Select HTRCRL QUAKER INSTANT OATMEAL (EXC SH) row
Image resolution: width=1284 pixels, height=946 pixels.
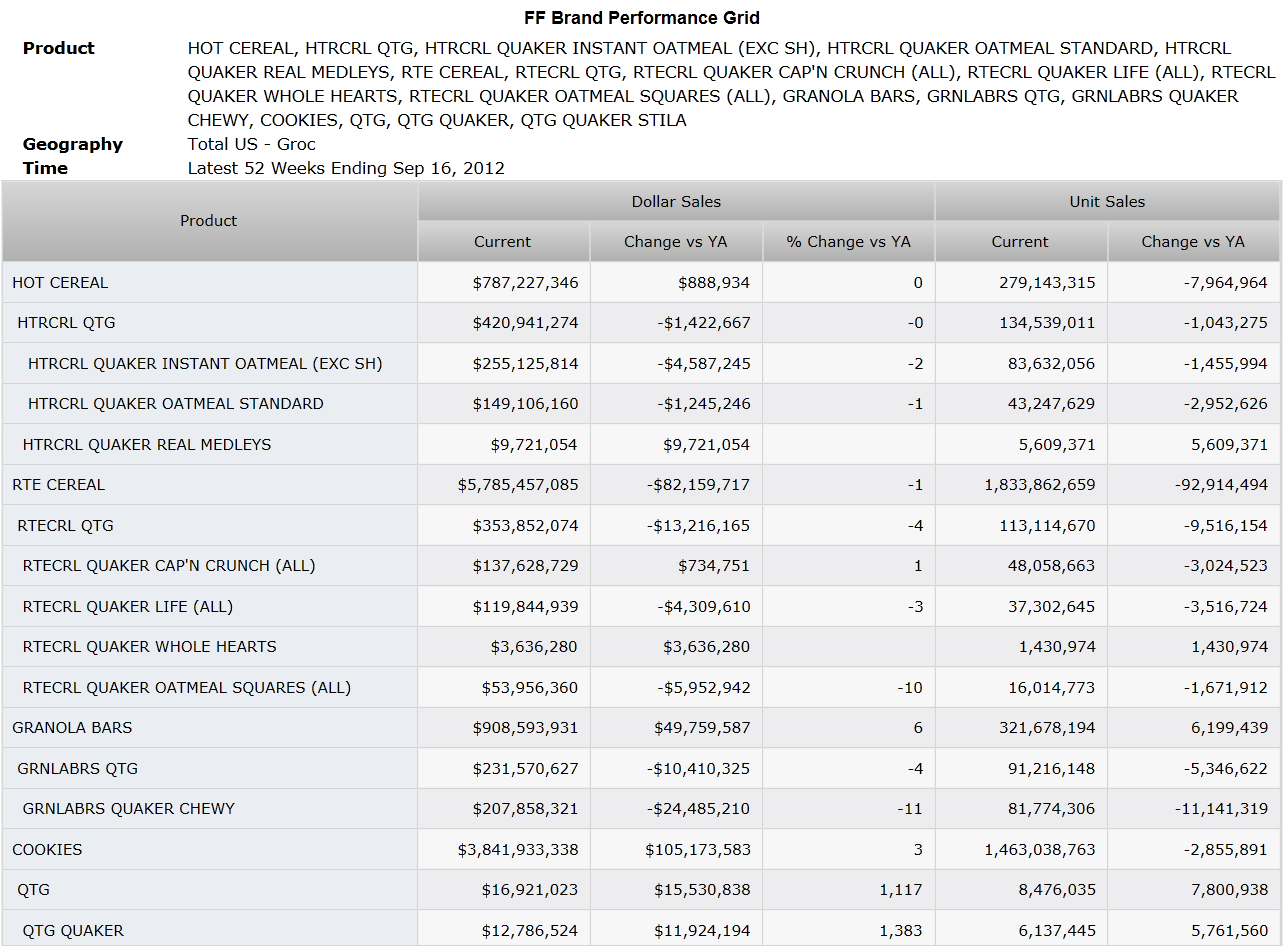209,364
